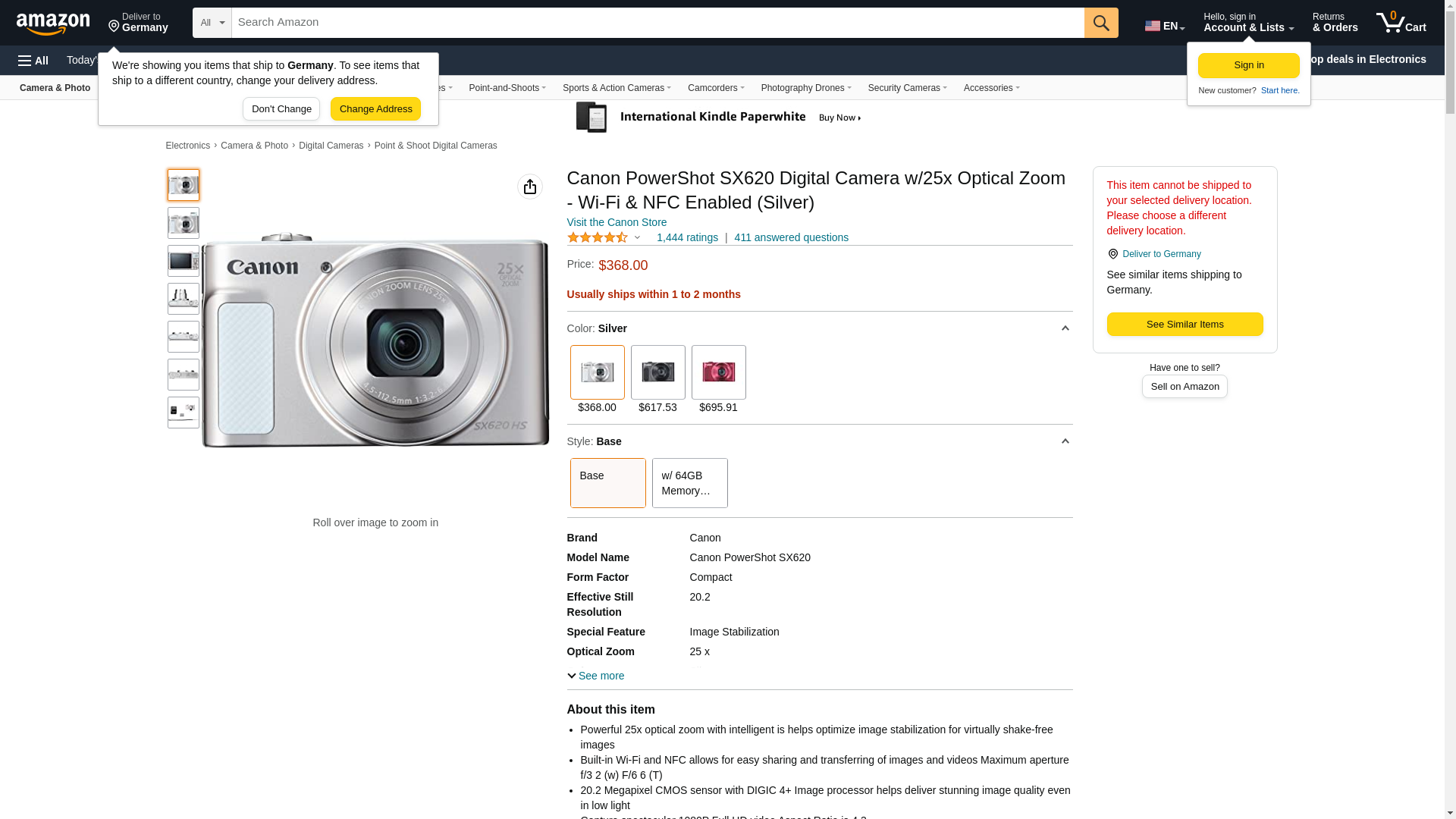Viewport: 1456px width, 819px height.
Task: Select the red camera color swatch
Action: point(718,372)
